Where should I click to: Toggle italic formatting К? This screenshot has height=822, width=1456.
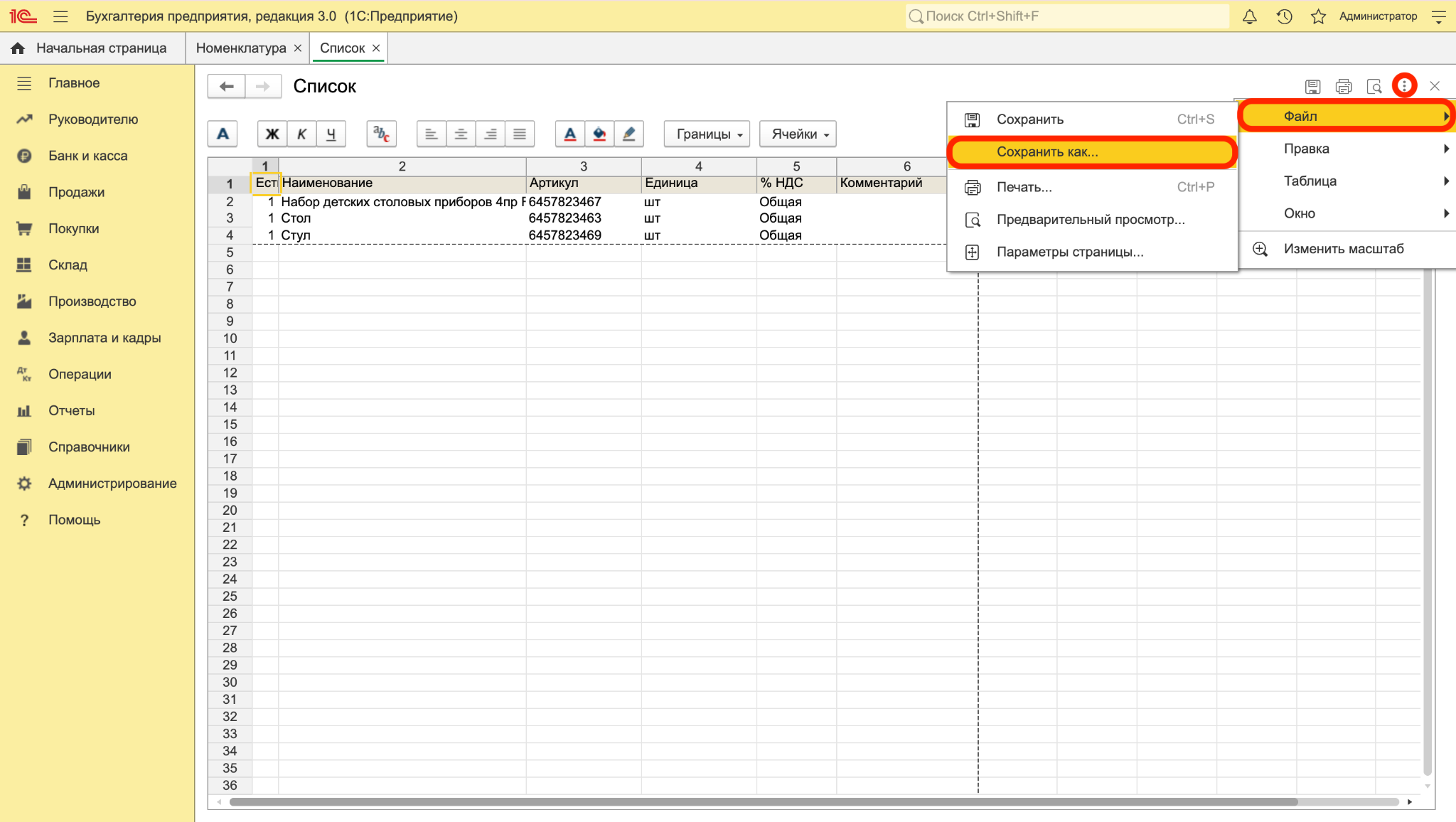[301, 134]
